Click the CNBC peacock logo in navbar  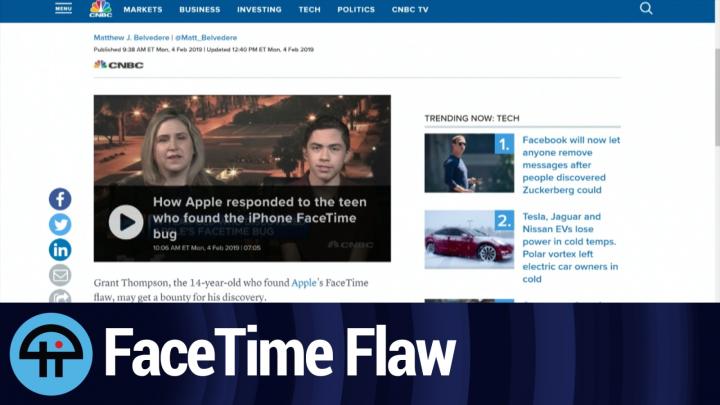pyautogui.click(x=100, y=9)
